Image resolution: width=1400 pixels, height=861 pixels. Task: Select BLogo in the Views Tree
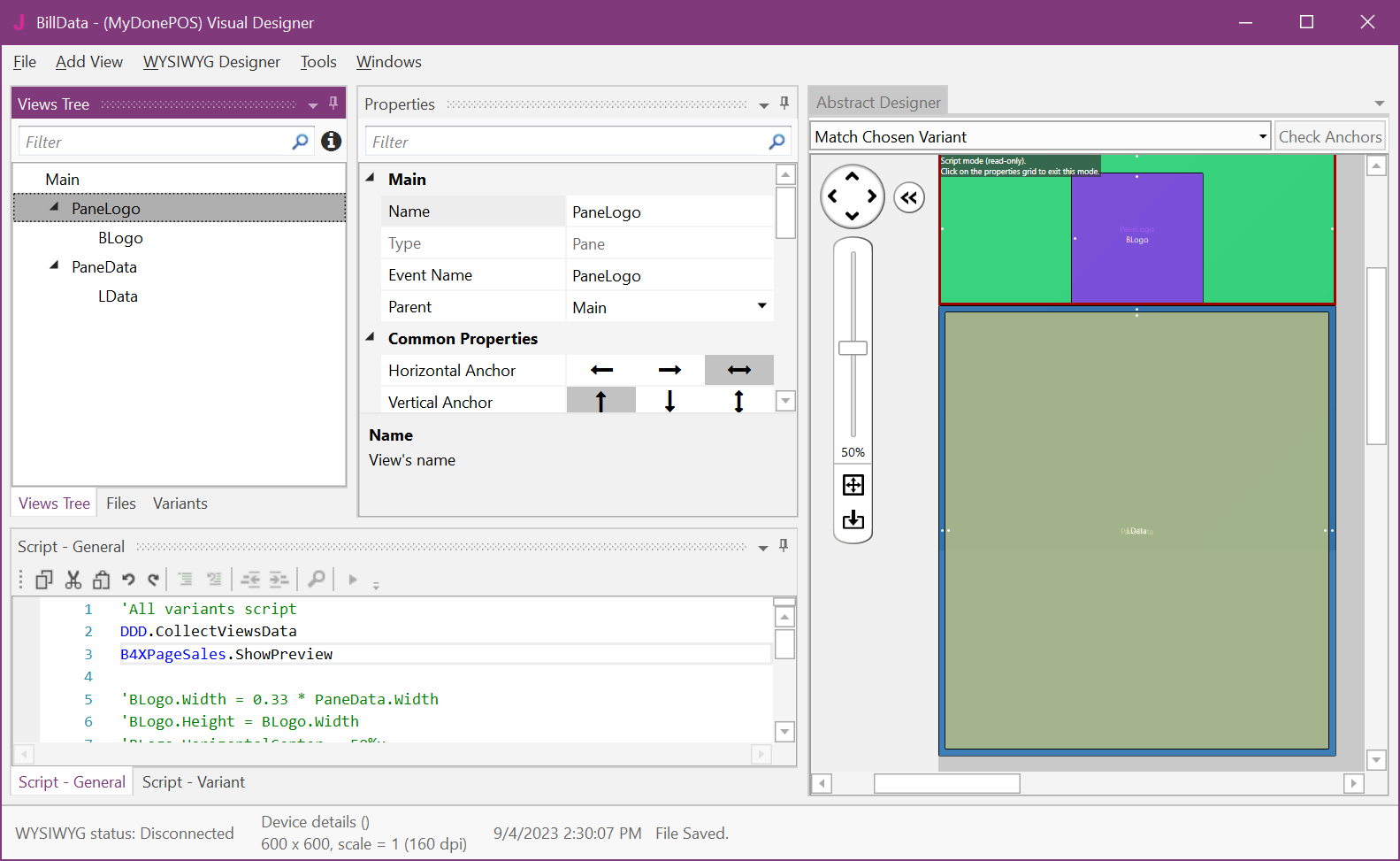click(x=120, y=238)
